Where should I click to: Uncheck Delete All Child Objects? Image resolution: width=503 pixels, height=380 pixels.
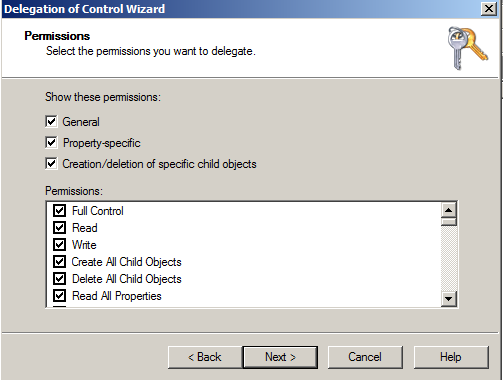(59, 279)
